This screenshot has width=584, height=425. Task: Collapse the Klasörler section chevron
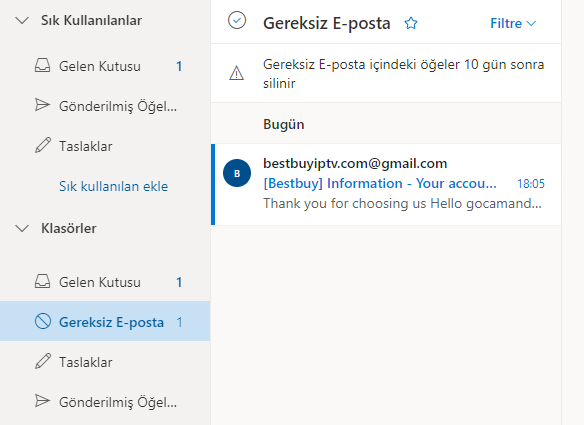pos(22,228)
